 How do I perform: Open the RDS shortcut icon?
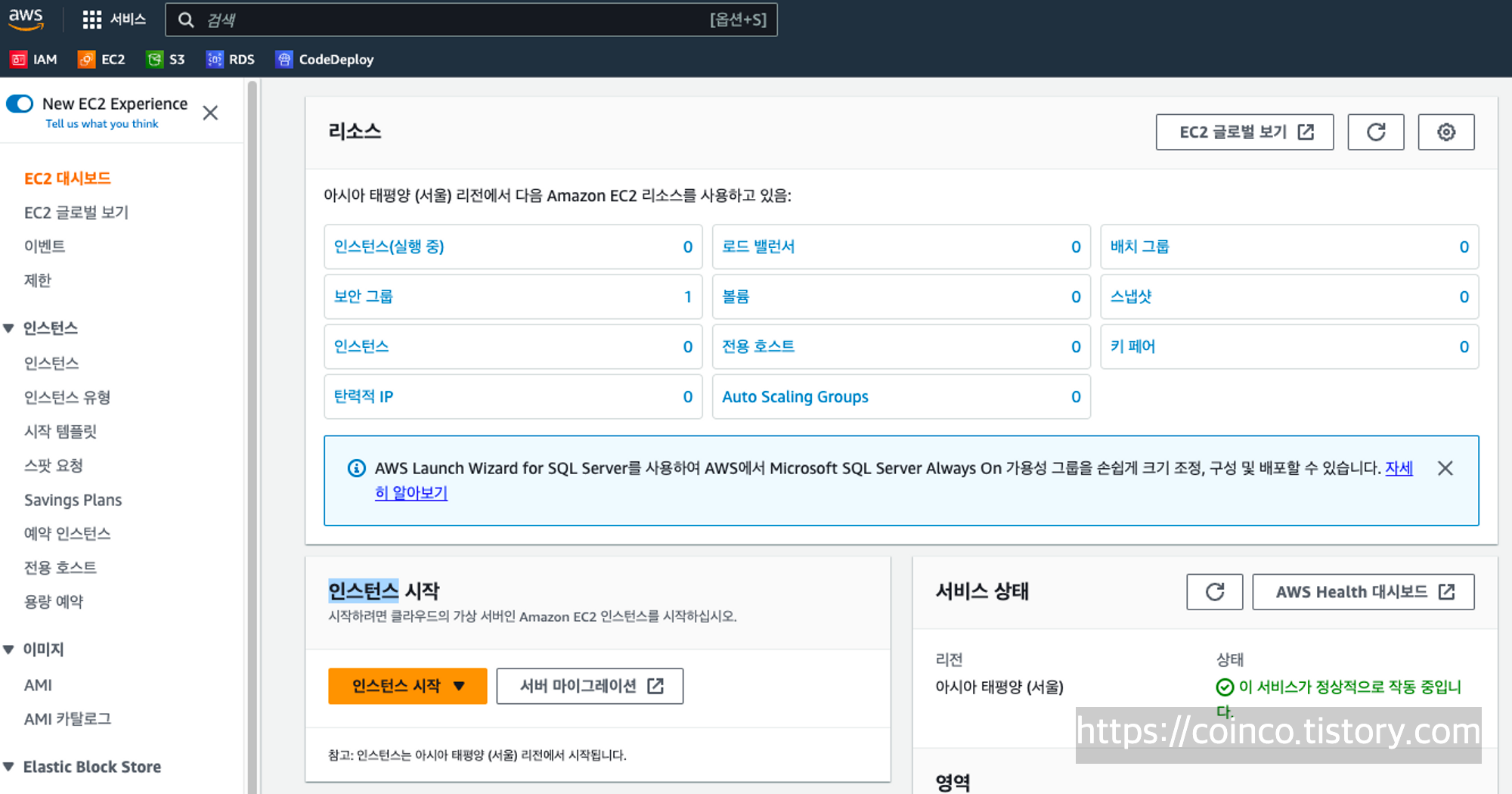pyautogui.click(x=215, y=59)
